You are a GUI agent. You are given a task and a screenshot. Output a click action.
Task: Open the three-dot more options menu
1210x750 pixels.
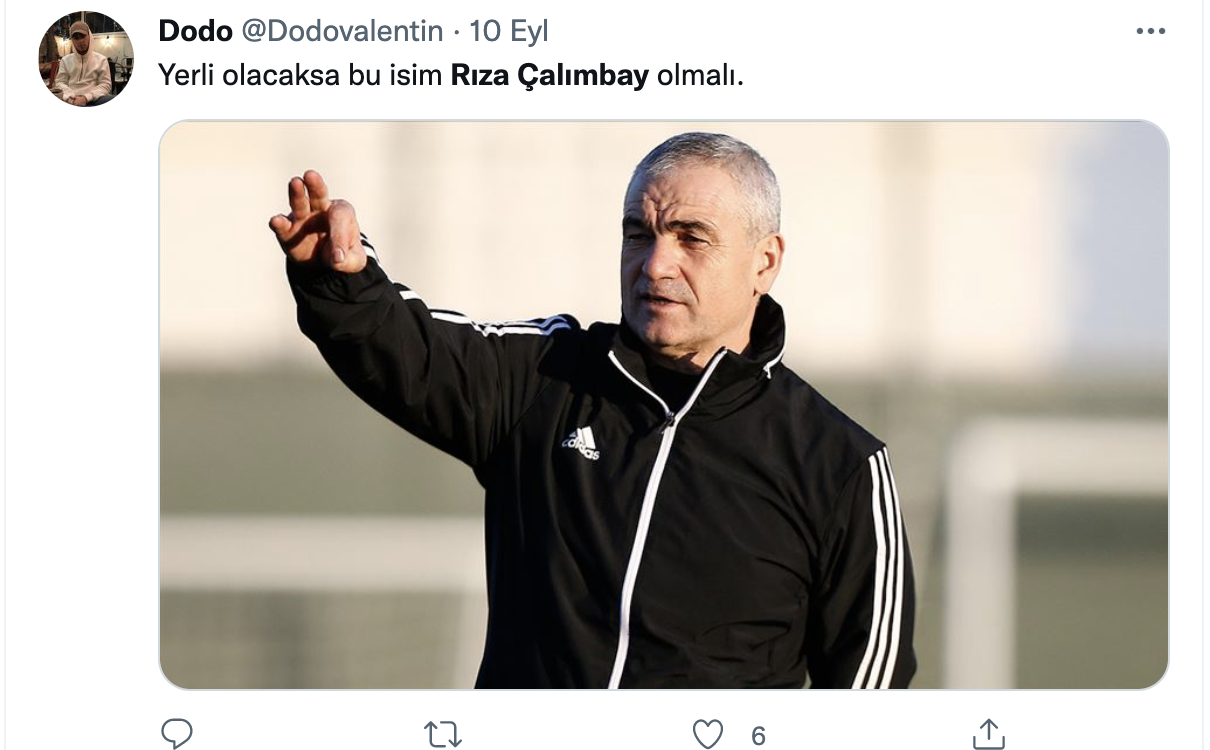click(x=1151, y=32)
